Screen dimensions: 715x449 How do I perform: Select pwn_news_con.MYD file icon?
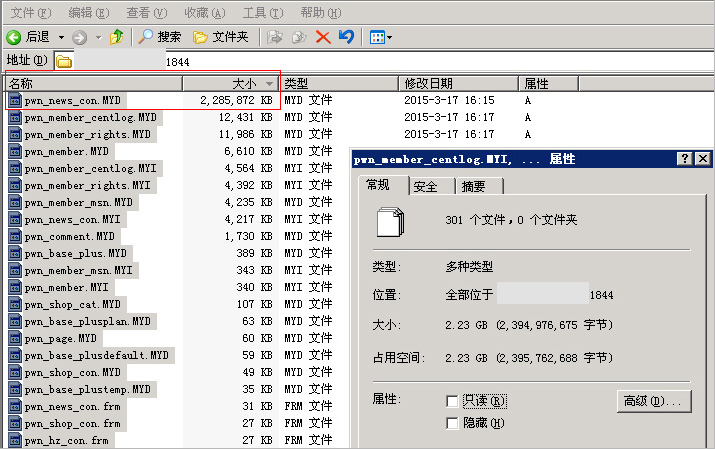point(15,101)
